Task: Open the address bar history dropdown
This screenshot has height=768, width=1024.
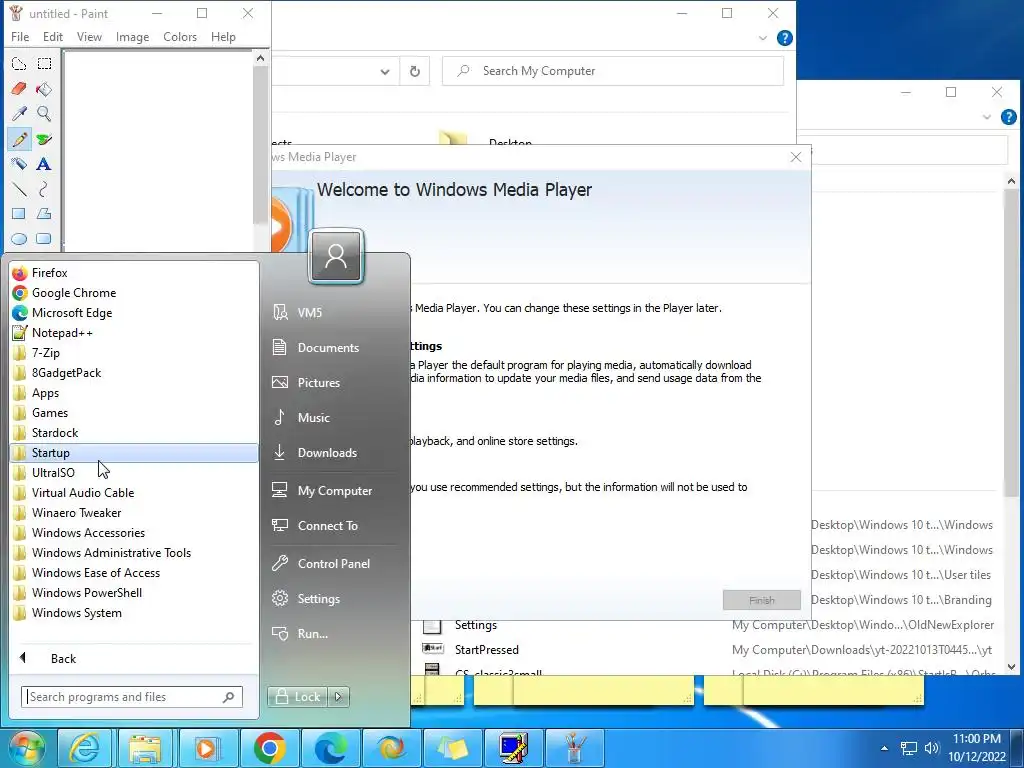Action: [x=385, y=71]
